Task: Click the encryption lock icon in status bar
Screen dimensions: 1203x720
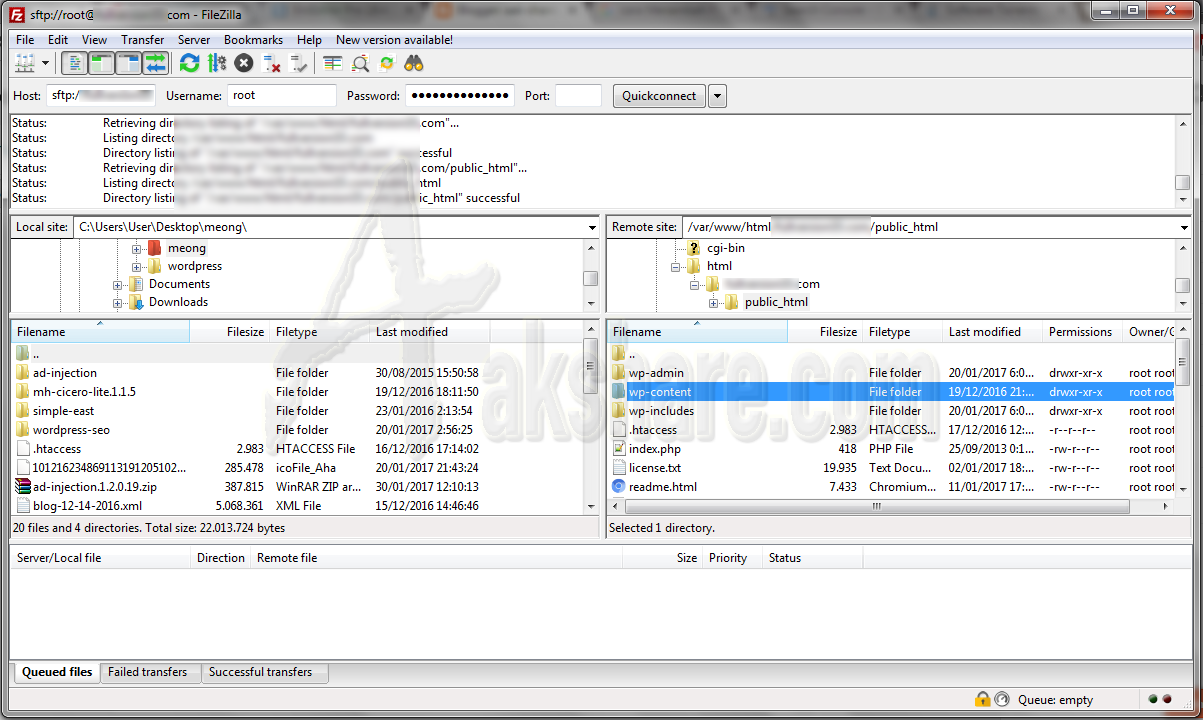Action: tap(983, 700)
